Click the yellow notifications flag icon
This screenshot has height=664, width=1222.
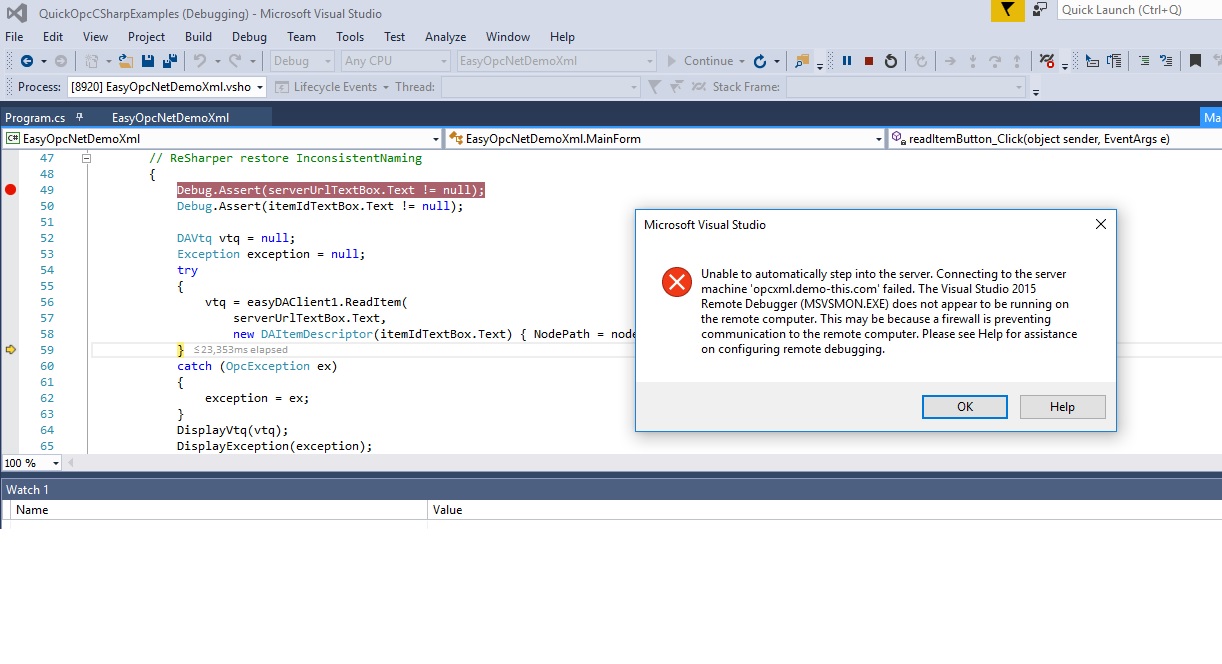(1007, 10)
